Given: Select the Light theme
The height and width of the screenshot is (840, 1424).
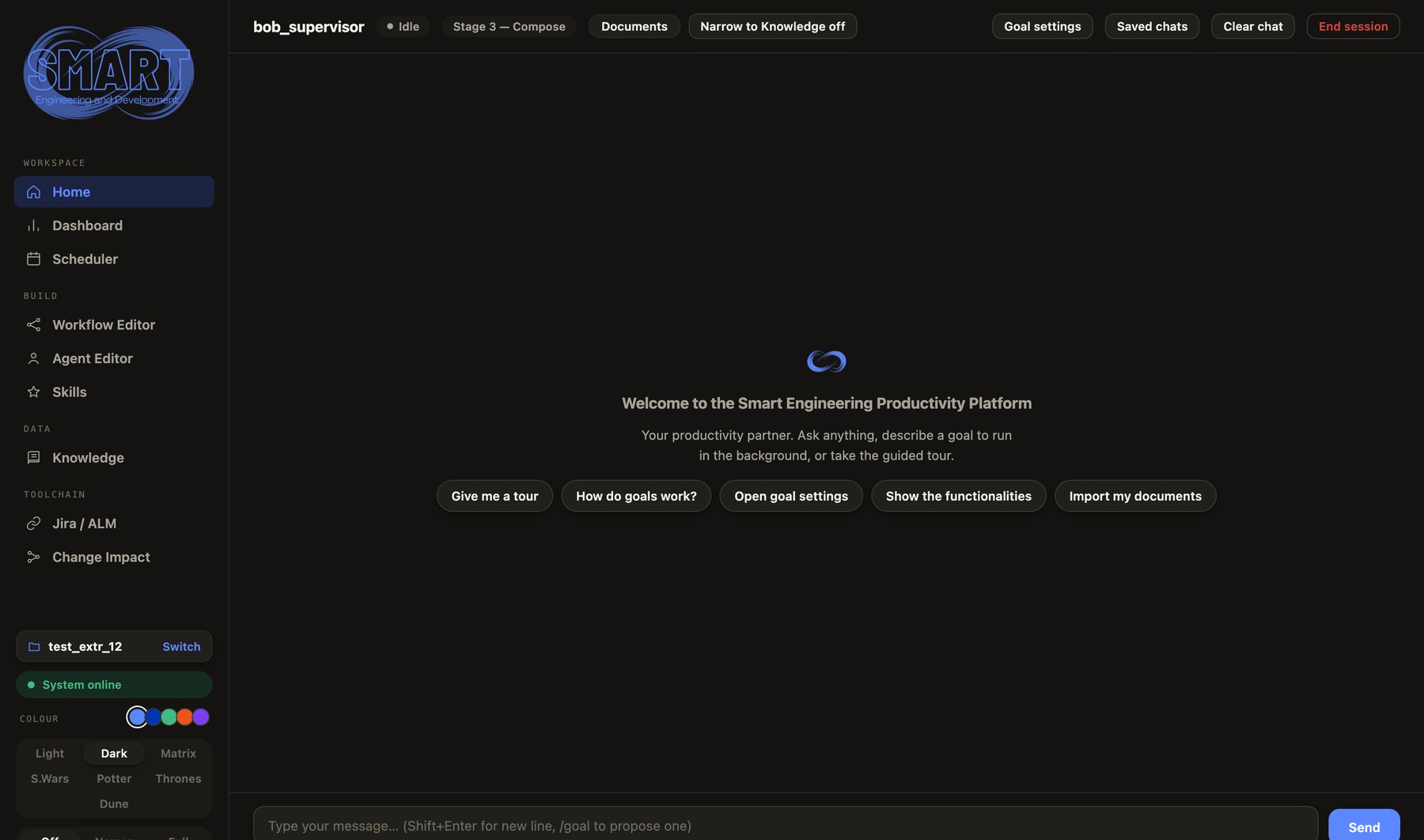Looking at the screenshot, I should point(50,754).
